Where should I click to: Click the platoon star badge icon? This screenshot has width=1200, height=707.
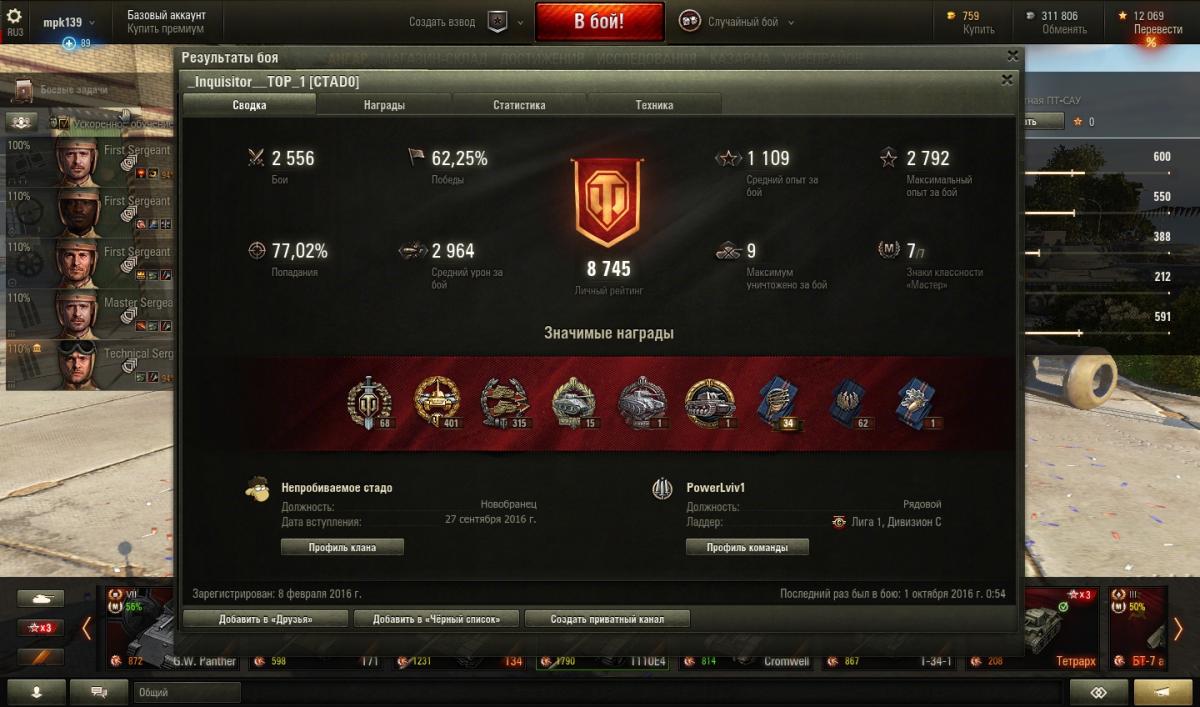click(497, 22)
